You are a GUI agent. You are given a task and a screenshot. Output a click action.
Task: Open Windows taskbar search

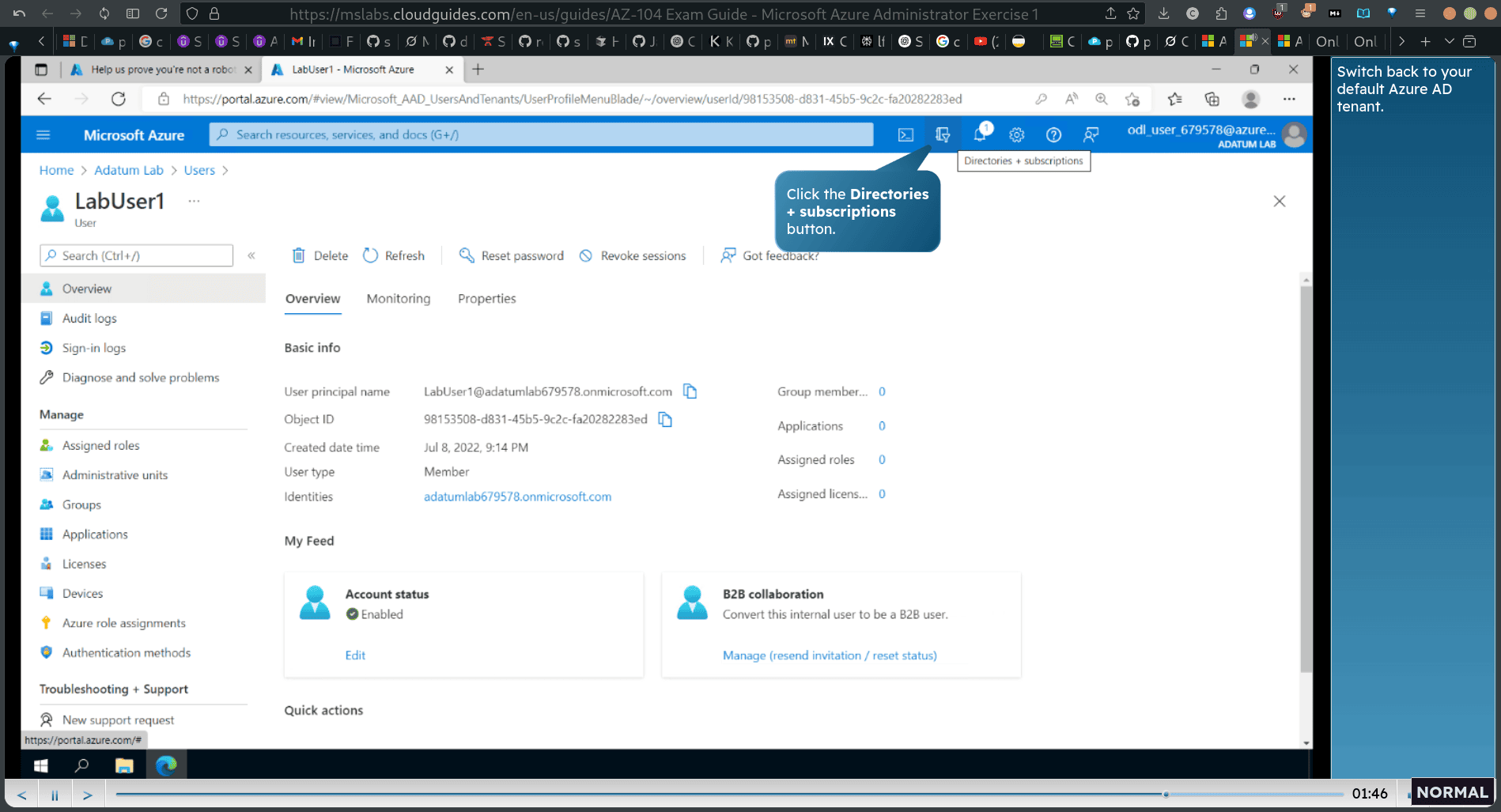tap(81, 765)
